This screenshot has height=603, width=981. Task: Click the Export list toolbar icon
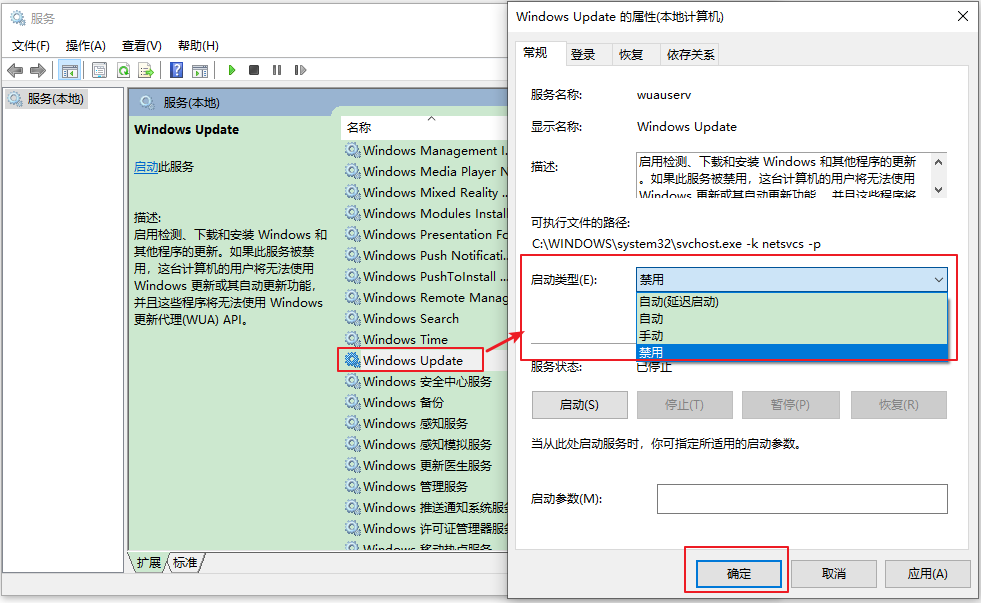(x=146, y=70)
